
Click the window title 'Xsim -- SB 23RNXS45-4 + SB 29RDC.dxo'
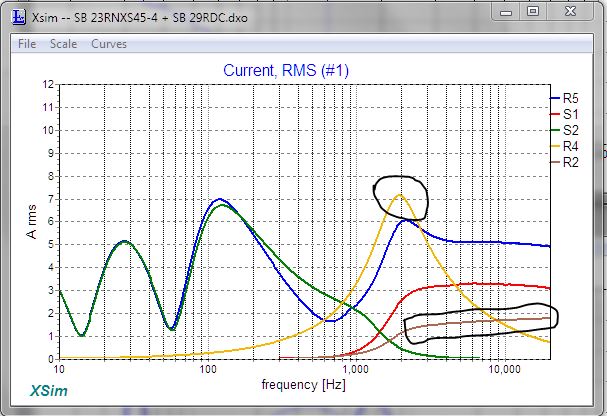coord(140,18)
